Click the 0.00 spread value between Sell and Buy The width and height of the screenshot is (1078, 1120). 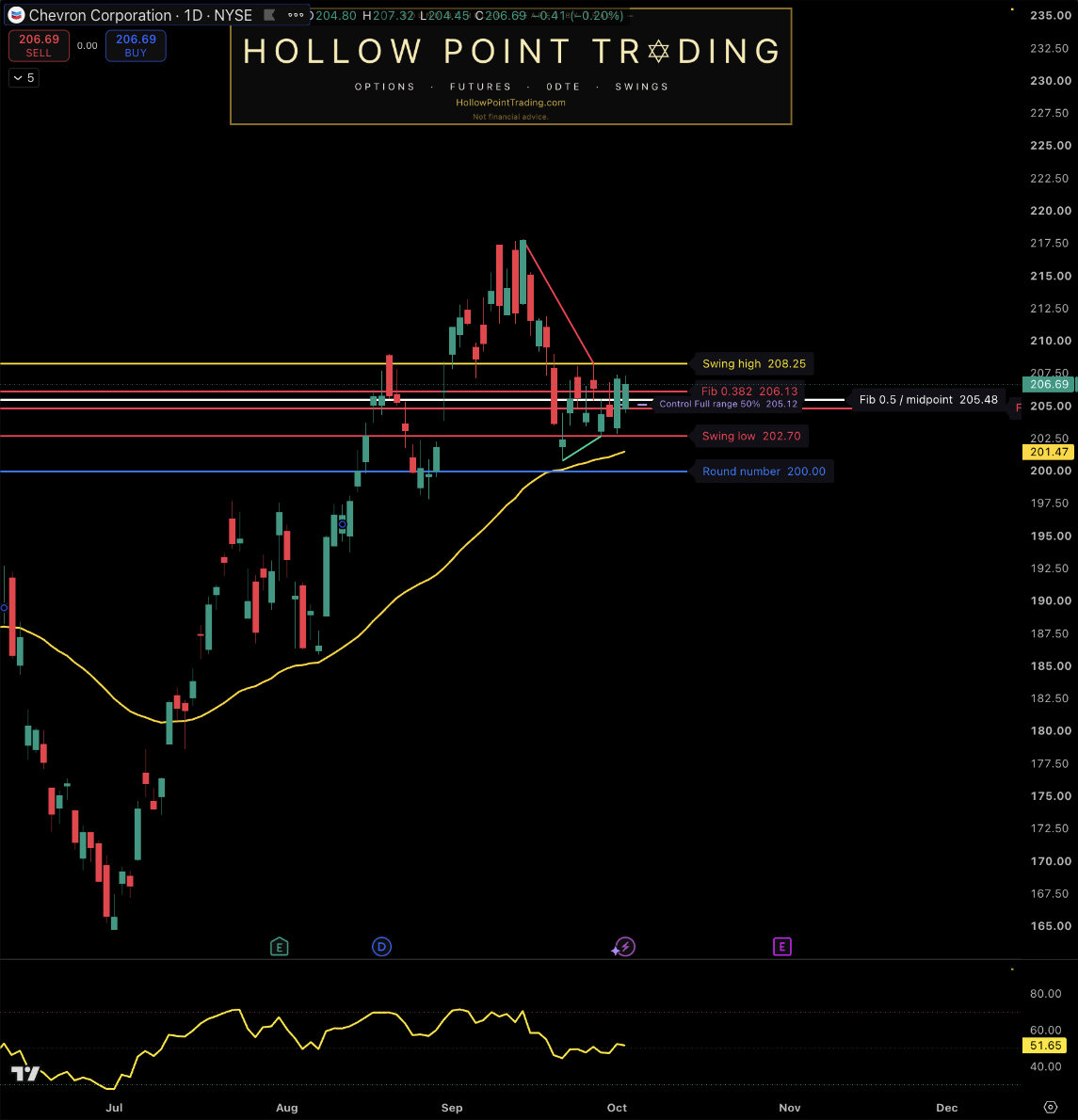pyautogui.click(x=88, y=46)
